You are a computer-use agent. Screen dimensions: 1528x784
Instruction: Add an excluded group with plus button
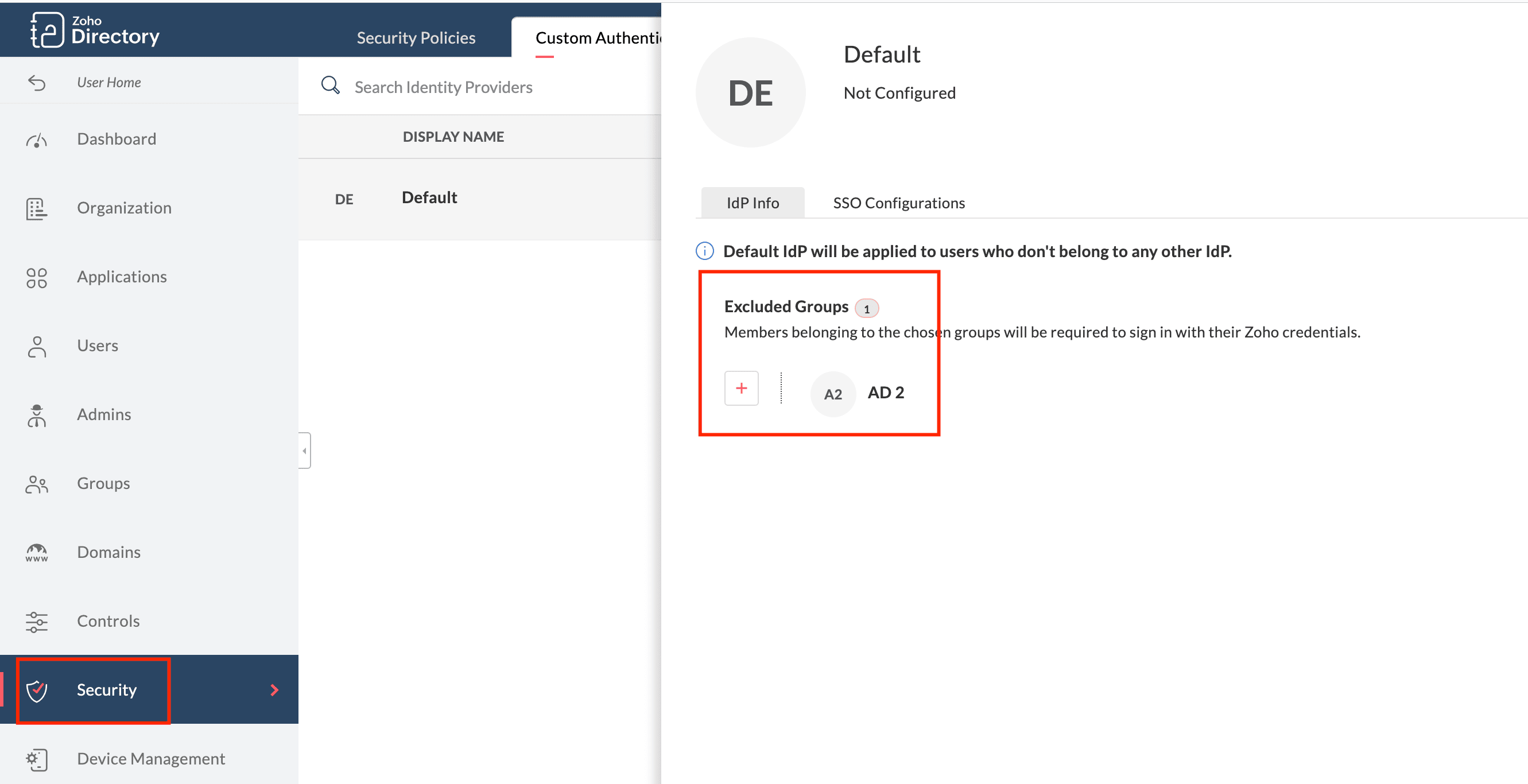pos(741,389)
